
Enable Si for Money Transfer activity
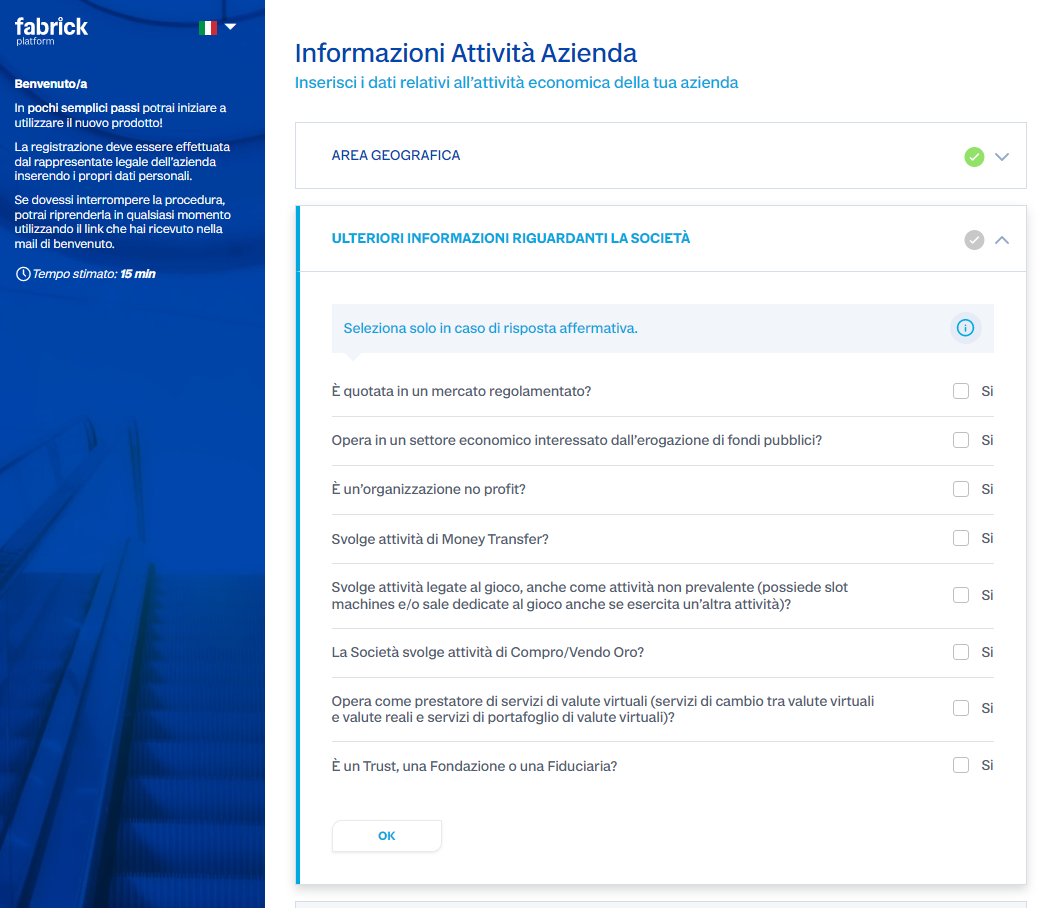click(x=961, y=538)
